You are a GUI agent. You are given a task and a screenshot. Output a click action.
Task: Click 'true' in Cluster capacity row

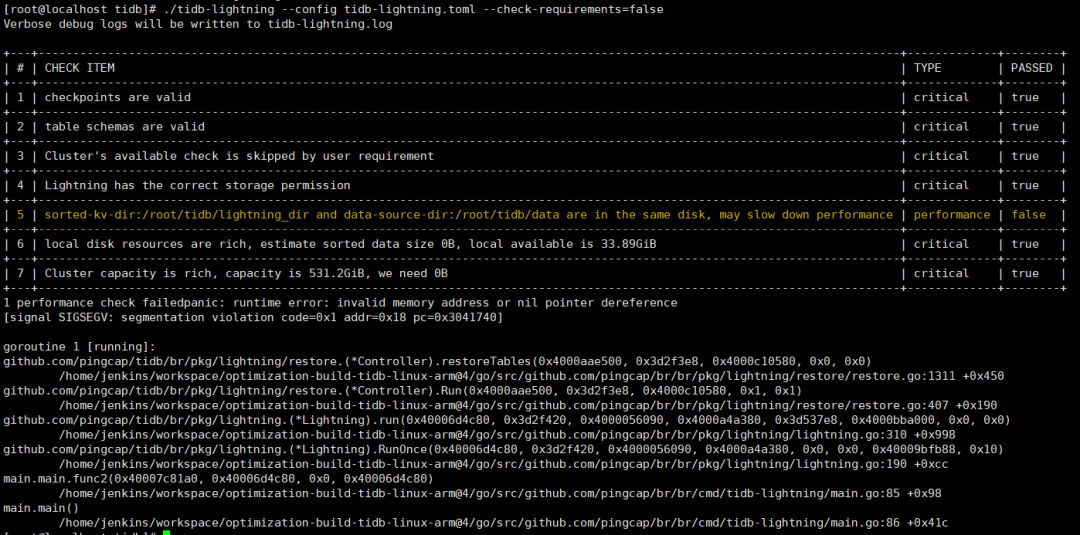pos(1025,273)
